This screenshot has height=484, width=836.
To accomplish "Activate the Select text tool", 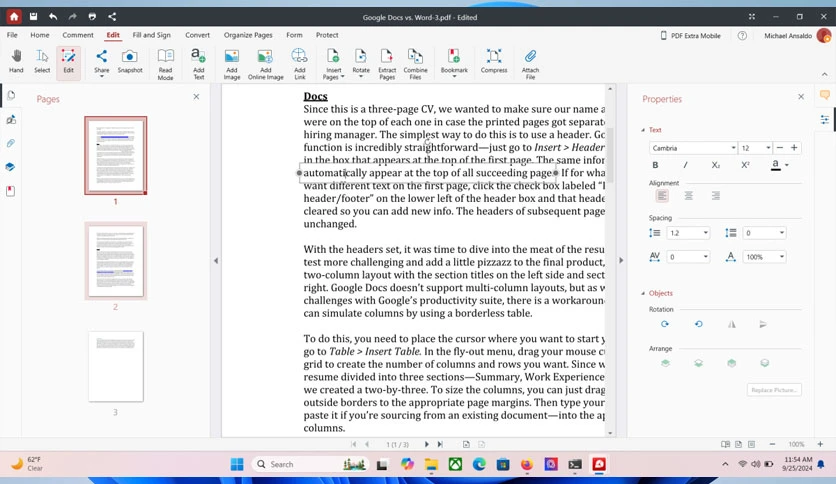I will (42, 61).
